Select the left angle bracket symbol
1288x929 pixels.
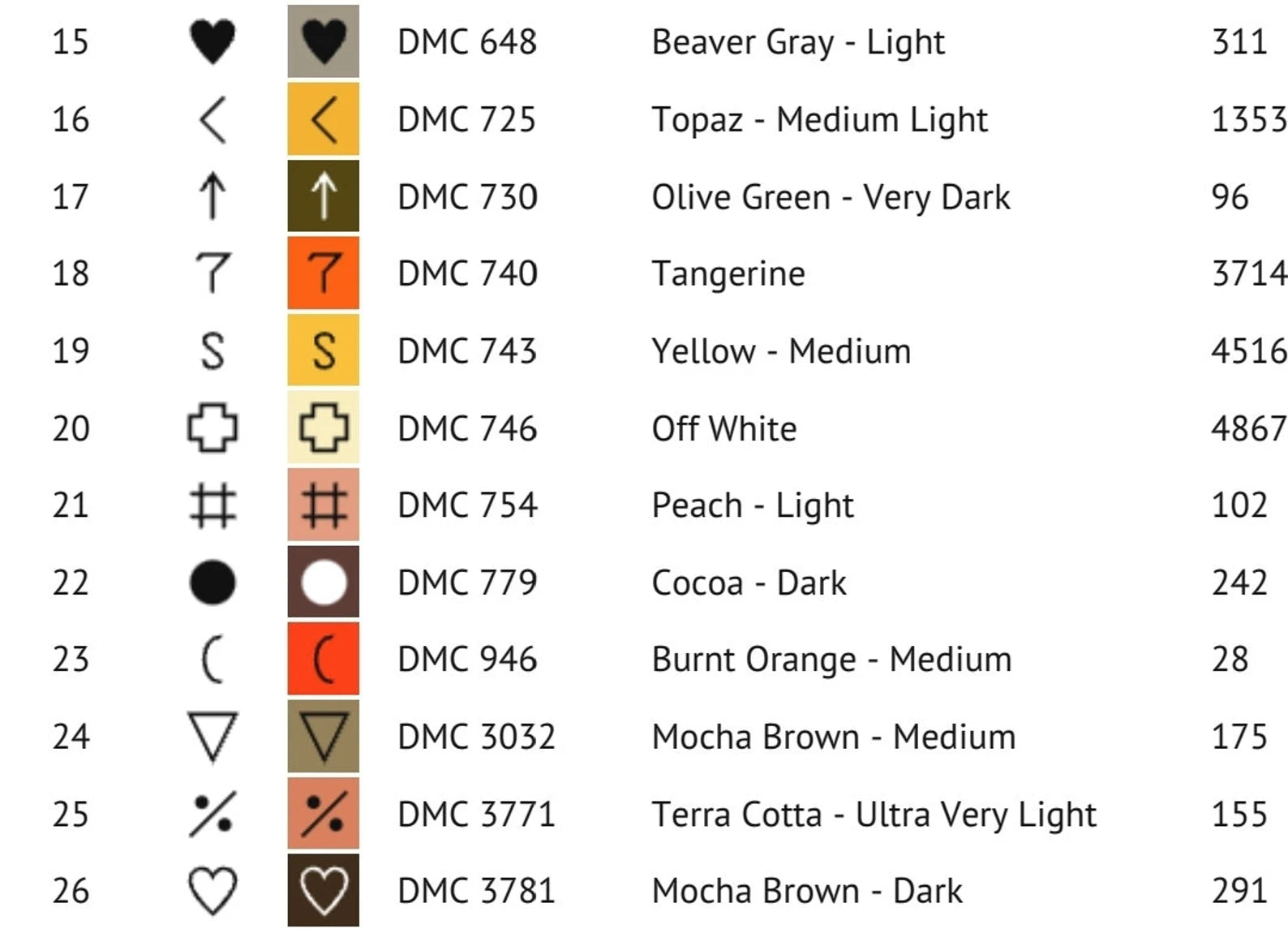[213, 120]
